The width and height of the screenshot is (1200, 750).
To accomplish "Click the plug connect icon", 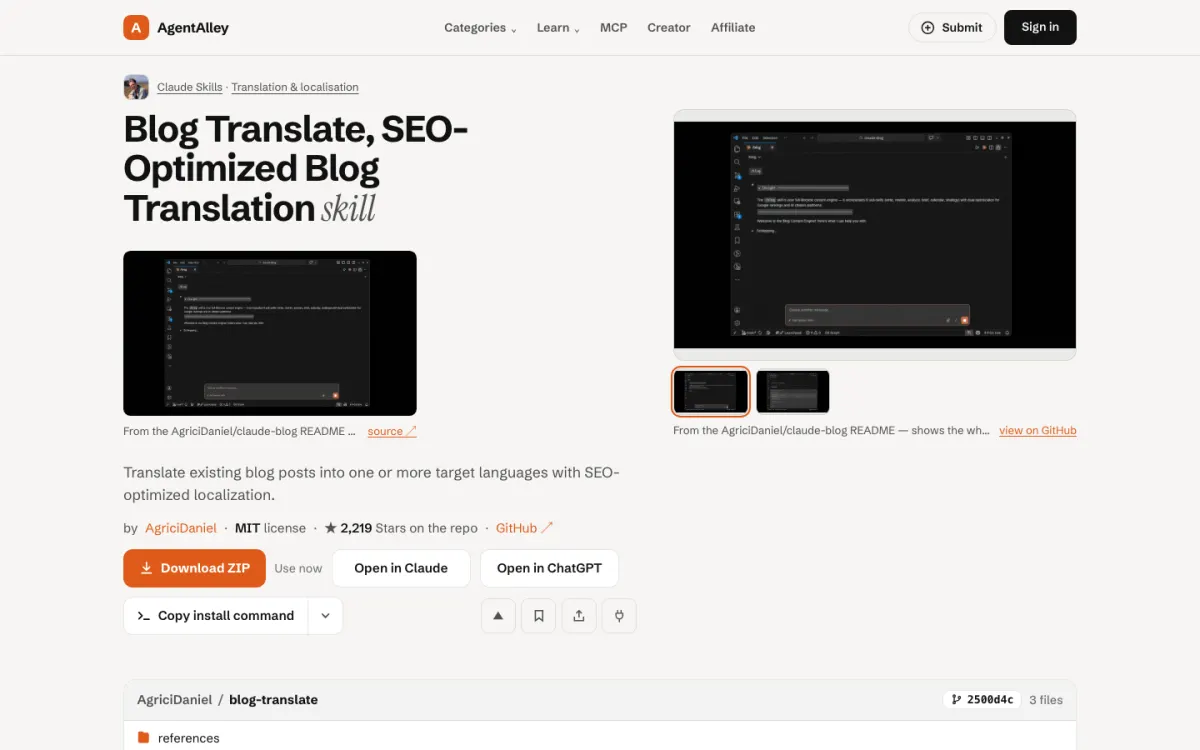I will [x=619, y=616].
